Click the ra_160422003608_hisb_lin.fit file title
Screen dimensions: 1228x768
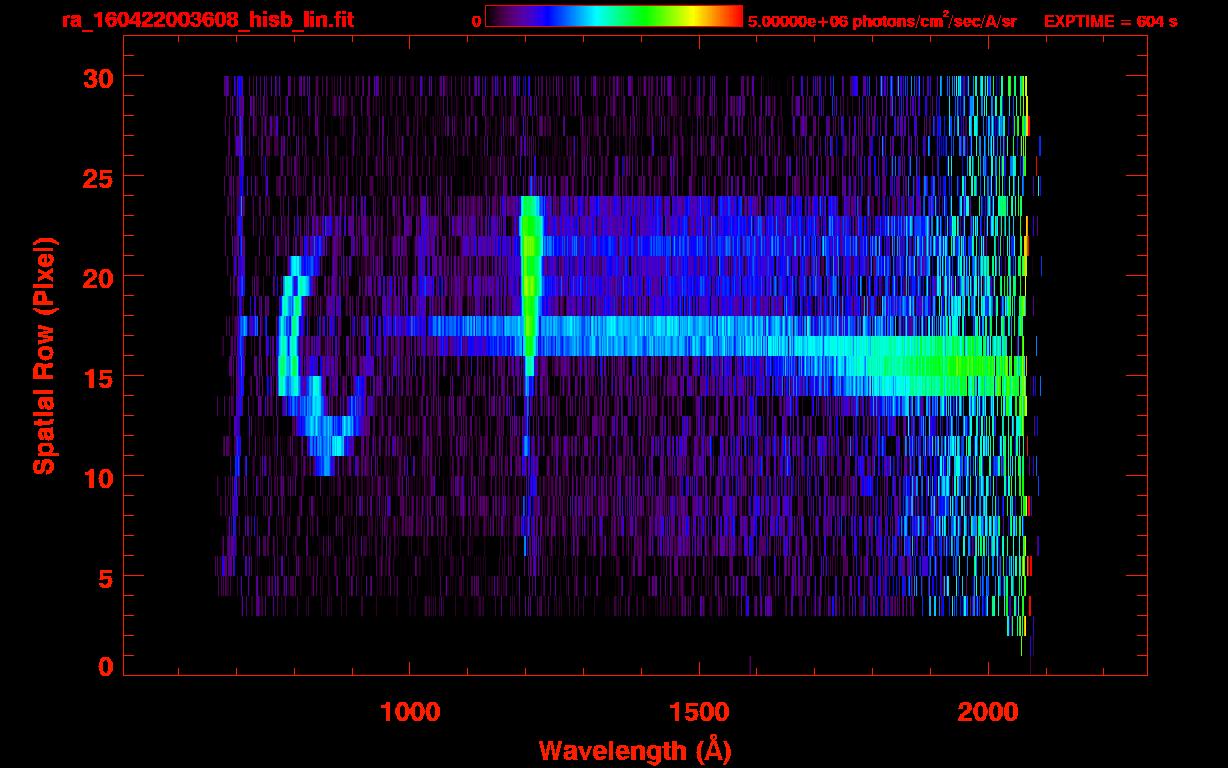[207, 20]
